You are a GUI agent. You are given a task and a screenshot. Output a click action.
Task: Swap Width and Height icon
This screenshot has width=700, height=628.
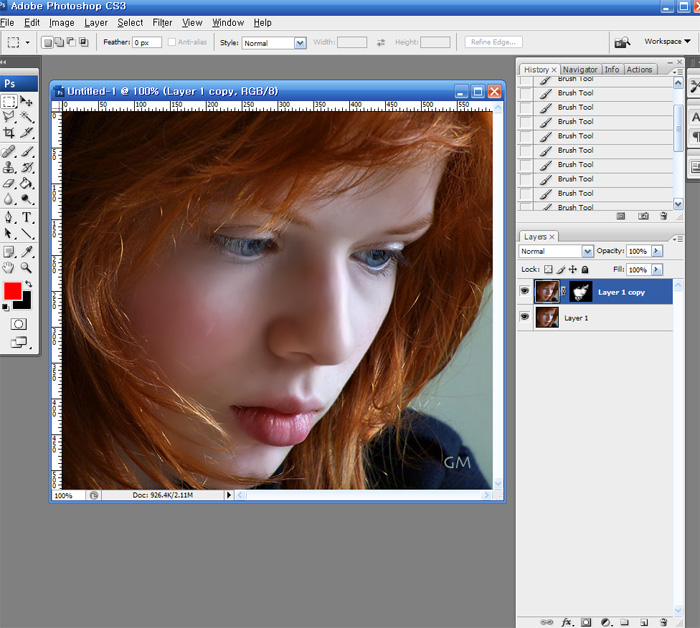381,42
